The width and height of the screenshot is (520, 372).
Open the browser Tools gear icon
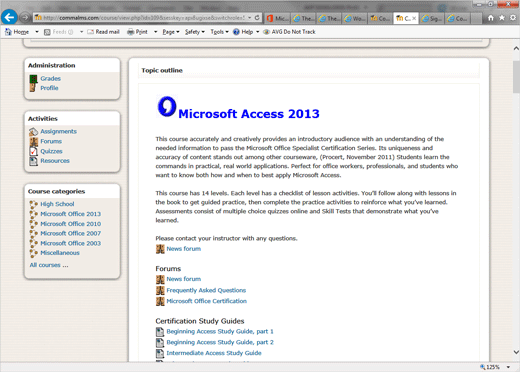pos(513,18)
